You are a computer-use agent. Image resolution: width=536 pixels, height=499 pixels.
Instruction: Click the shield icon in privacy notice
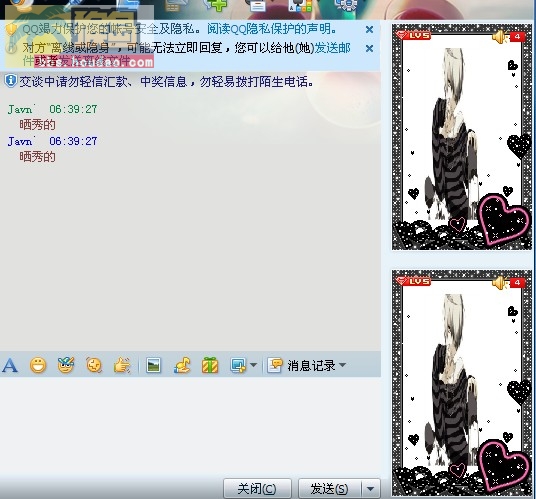coord(11,29)
